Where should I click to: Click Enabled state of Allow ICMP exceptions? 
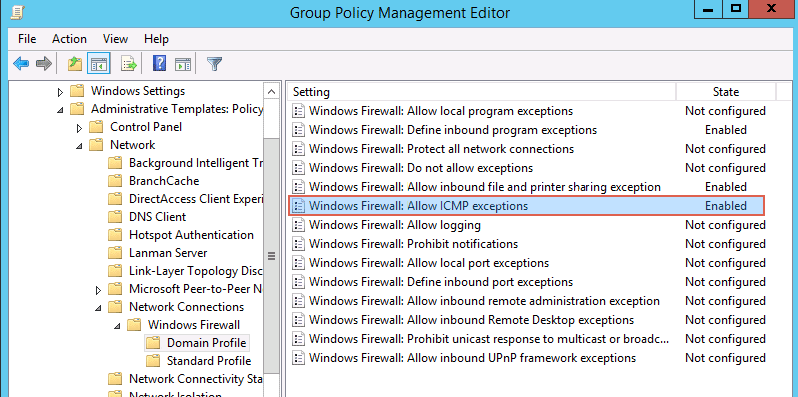point(726,206)
